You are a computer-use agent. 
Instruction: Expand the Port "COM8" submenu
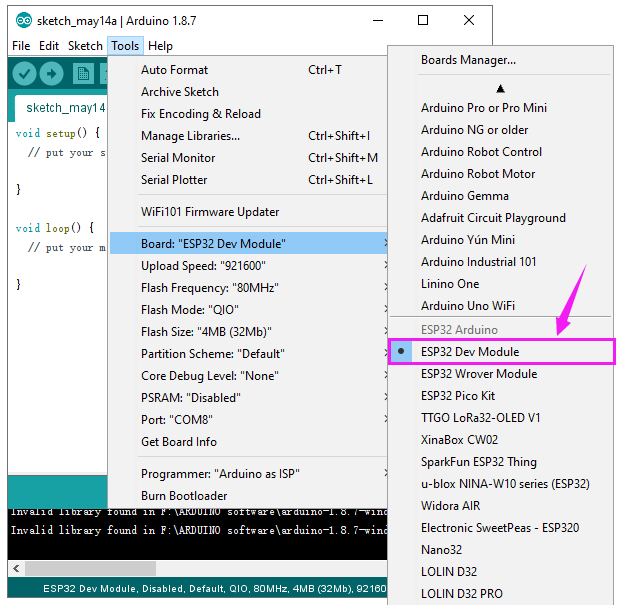click(x=249, y=419)
